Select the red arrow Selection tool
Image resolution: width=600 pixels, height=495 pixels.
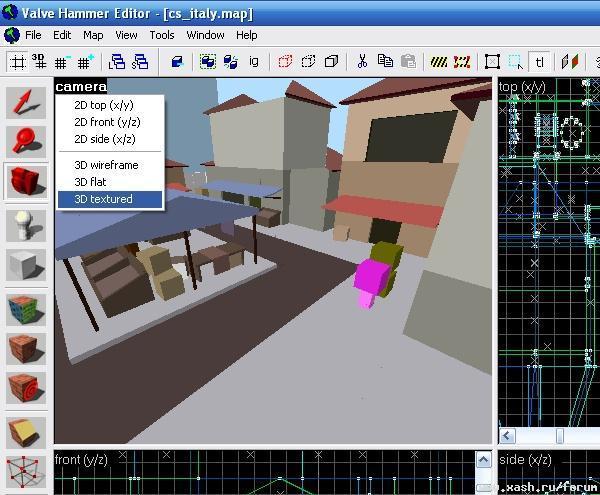[x=25, y=104]
